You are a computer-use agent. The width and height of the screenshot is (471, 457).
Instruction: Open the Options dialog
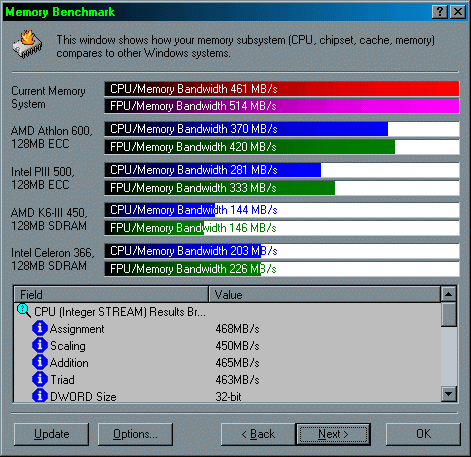pos(135,434)
